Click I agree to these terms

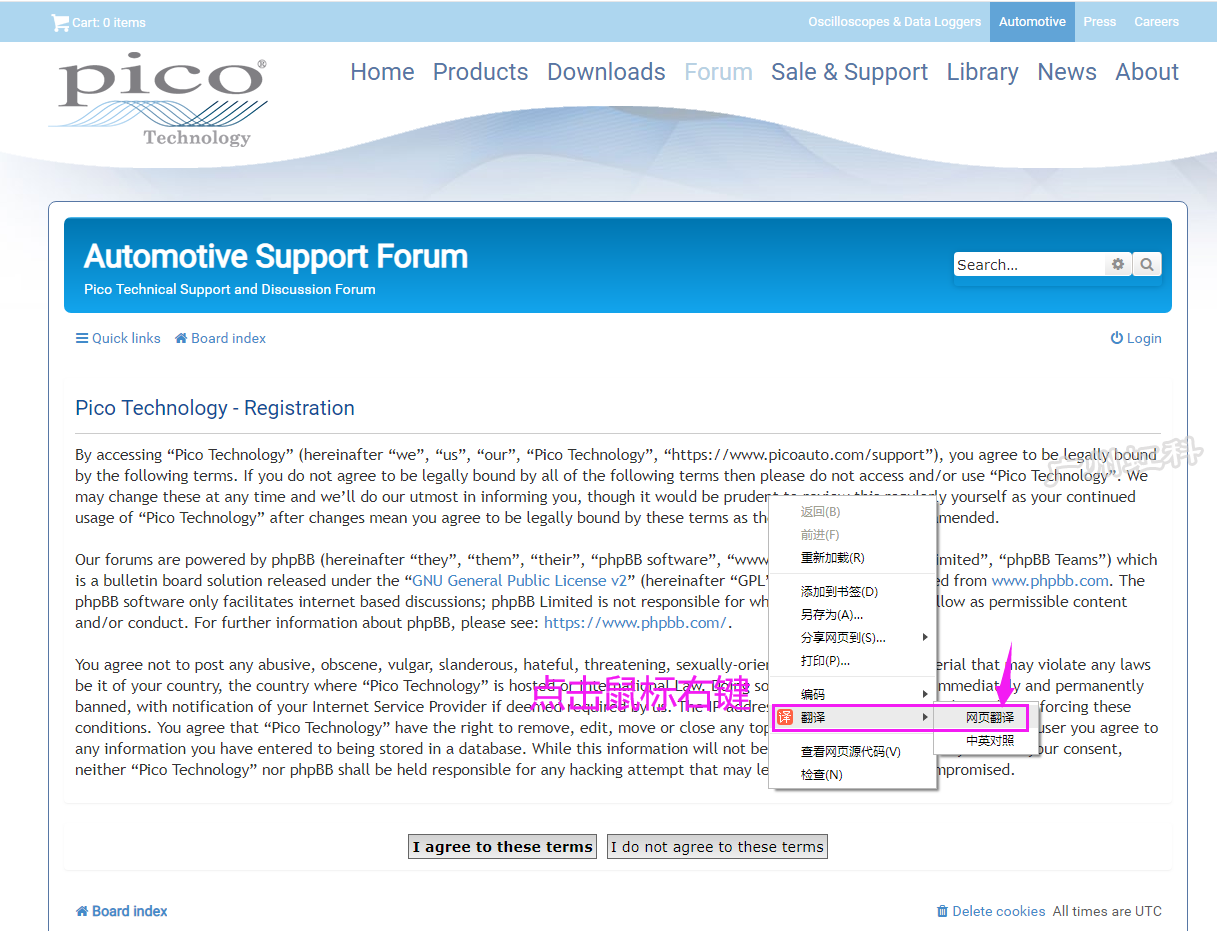(503, 847)
